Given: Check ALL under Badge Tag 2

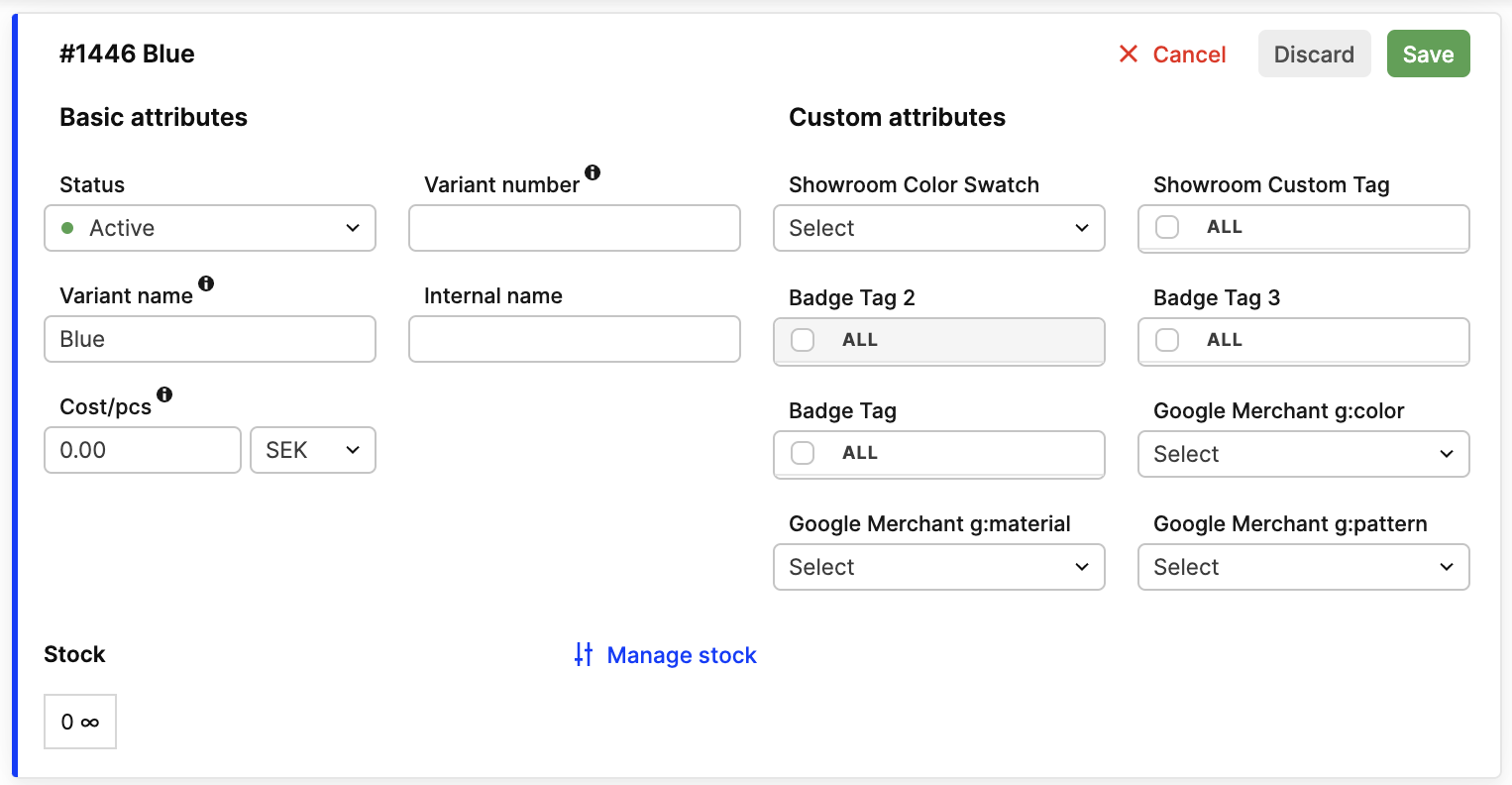Looking at the screenshot, I should click(803, 340).
